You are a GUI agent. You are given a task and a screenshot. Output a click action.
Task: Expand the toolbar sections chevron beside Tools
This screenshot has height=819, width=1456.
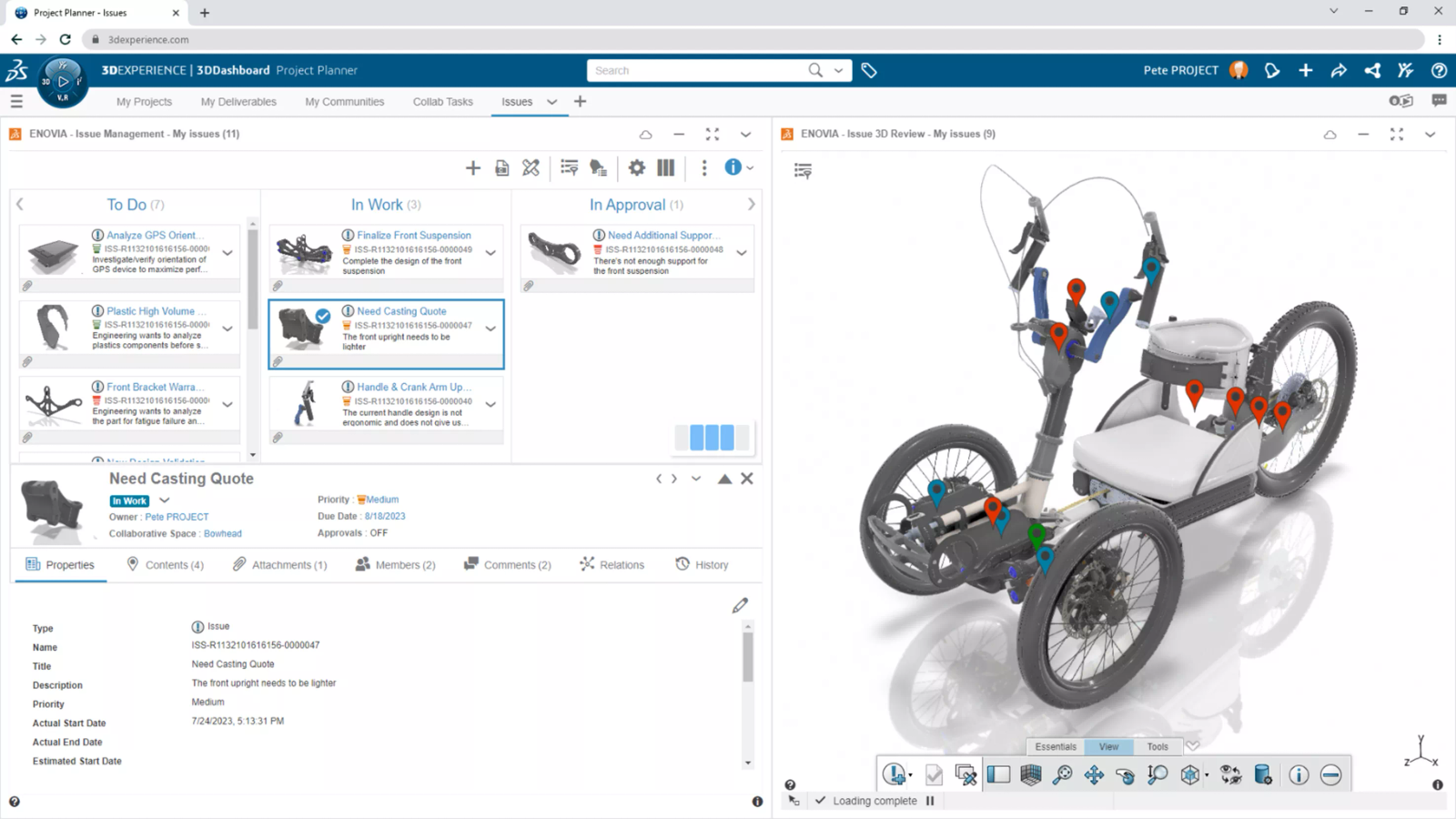[1192, 745]
